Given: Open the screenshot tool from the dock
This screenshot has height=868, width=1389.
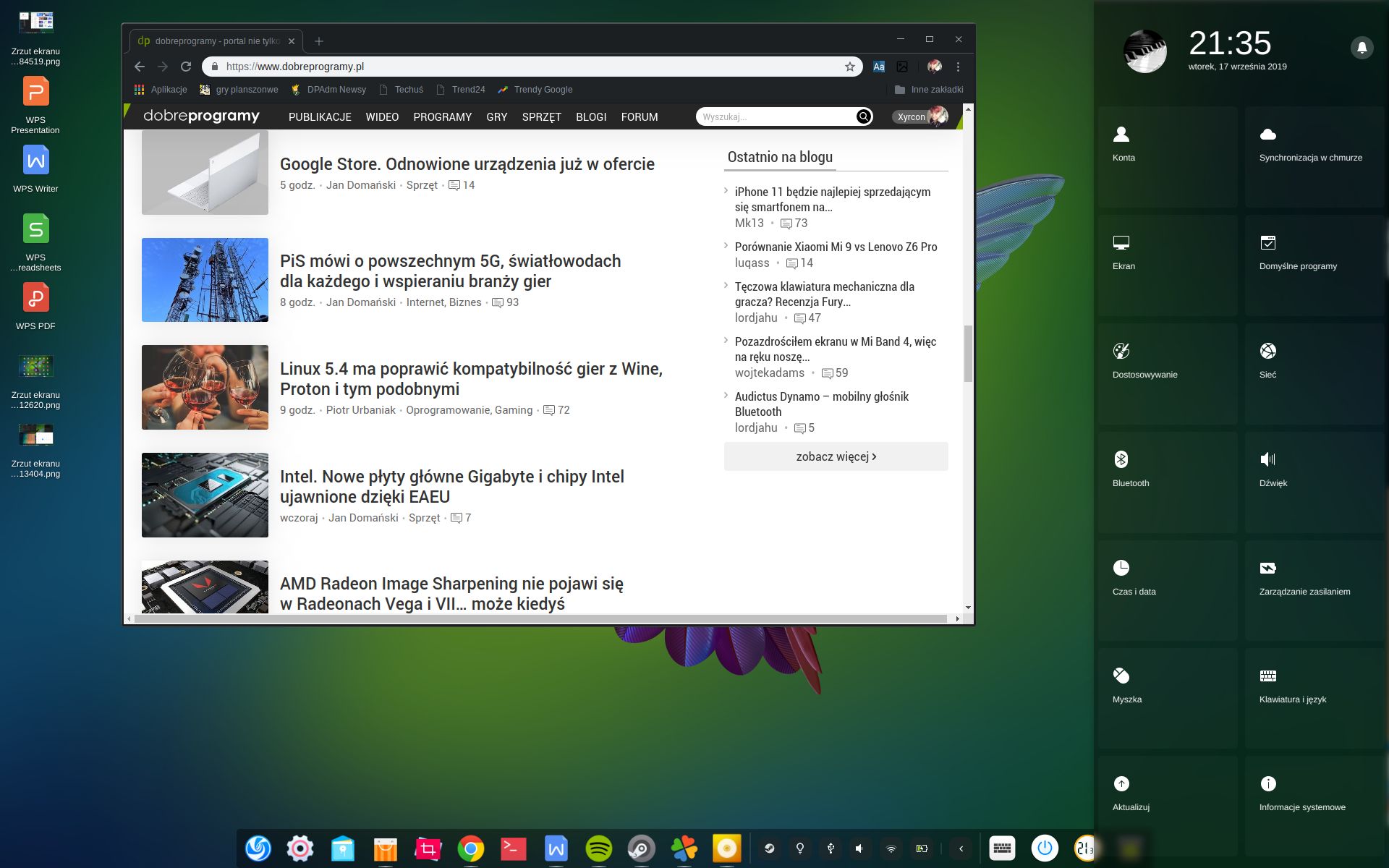Looking at the screenshot, I should point(428,848).
